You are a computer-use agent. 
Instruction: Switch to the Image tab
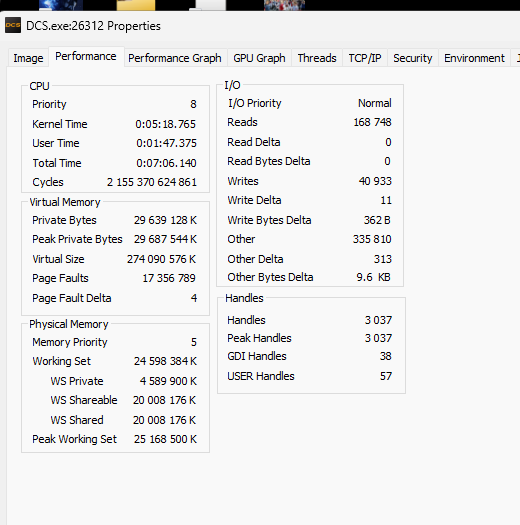tap(28, 58)
